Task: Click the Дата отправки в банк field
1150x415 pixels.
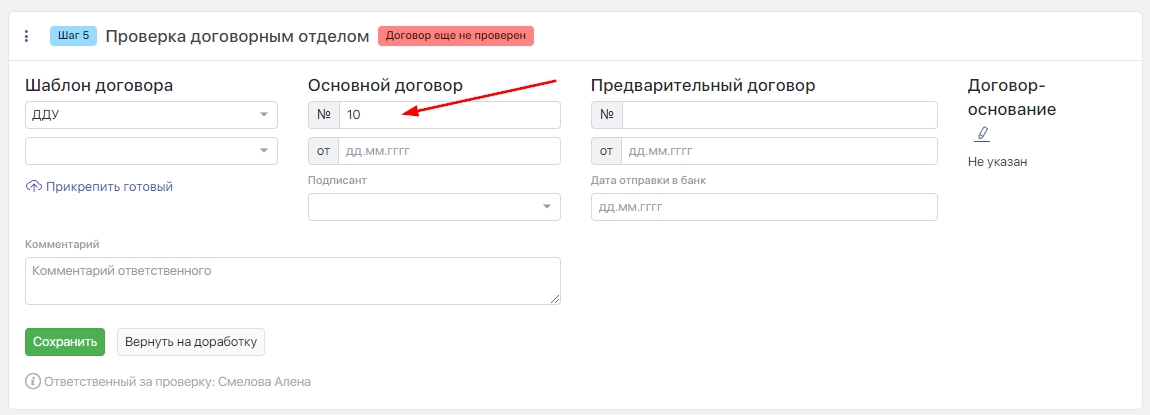Action: 764,207
